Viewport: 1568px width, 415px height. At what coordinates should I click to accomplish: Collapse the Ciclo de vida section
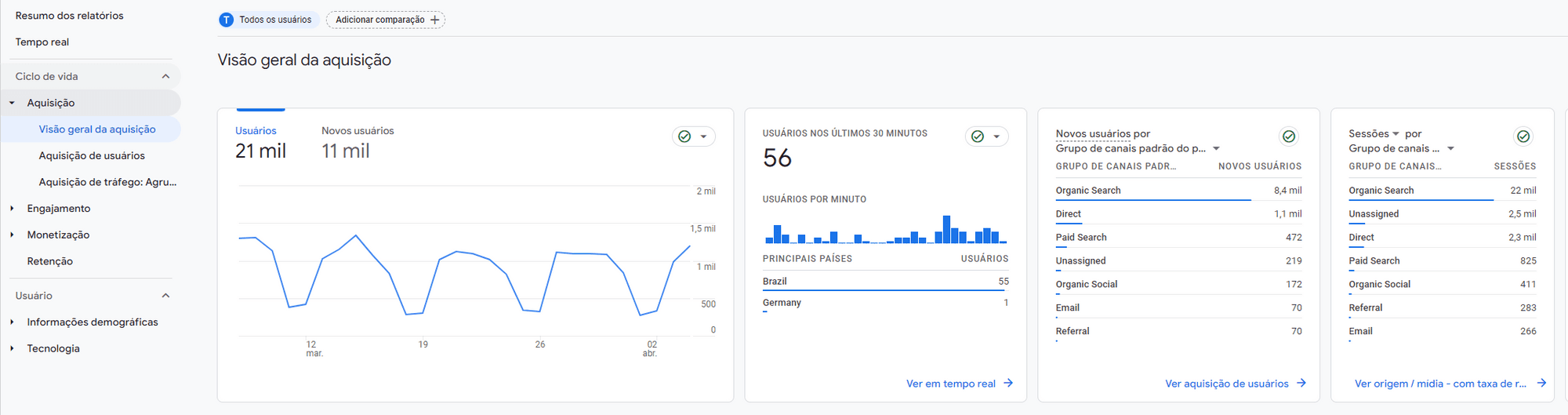click(x=165, y=76)
